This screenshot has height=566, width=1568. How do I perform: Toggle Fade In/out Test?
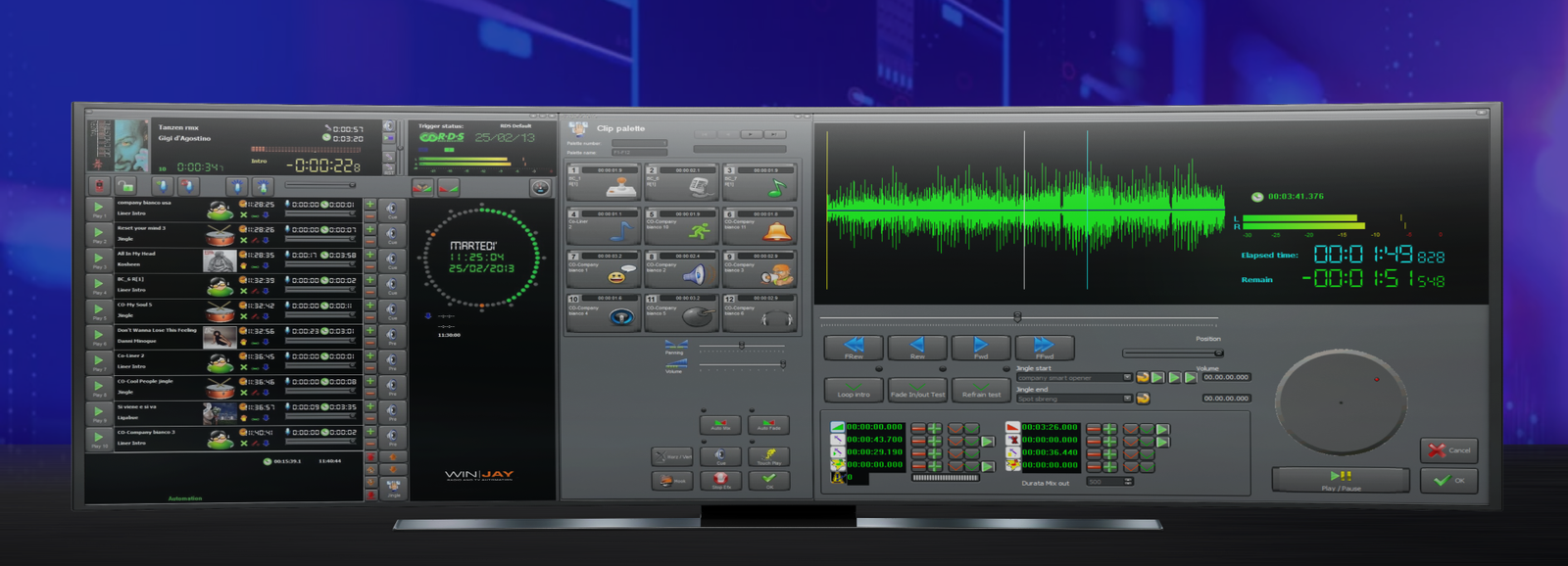[x=917, y=390]
